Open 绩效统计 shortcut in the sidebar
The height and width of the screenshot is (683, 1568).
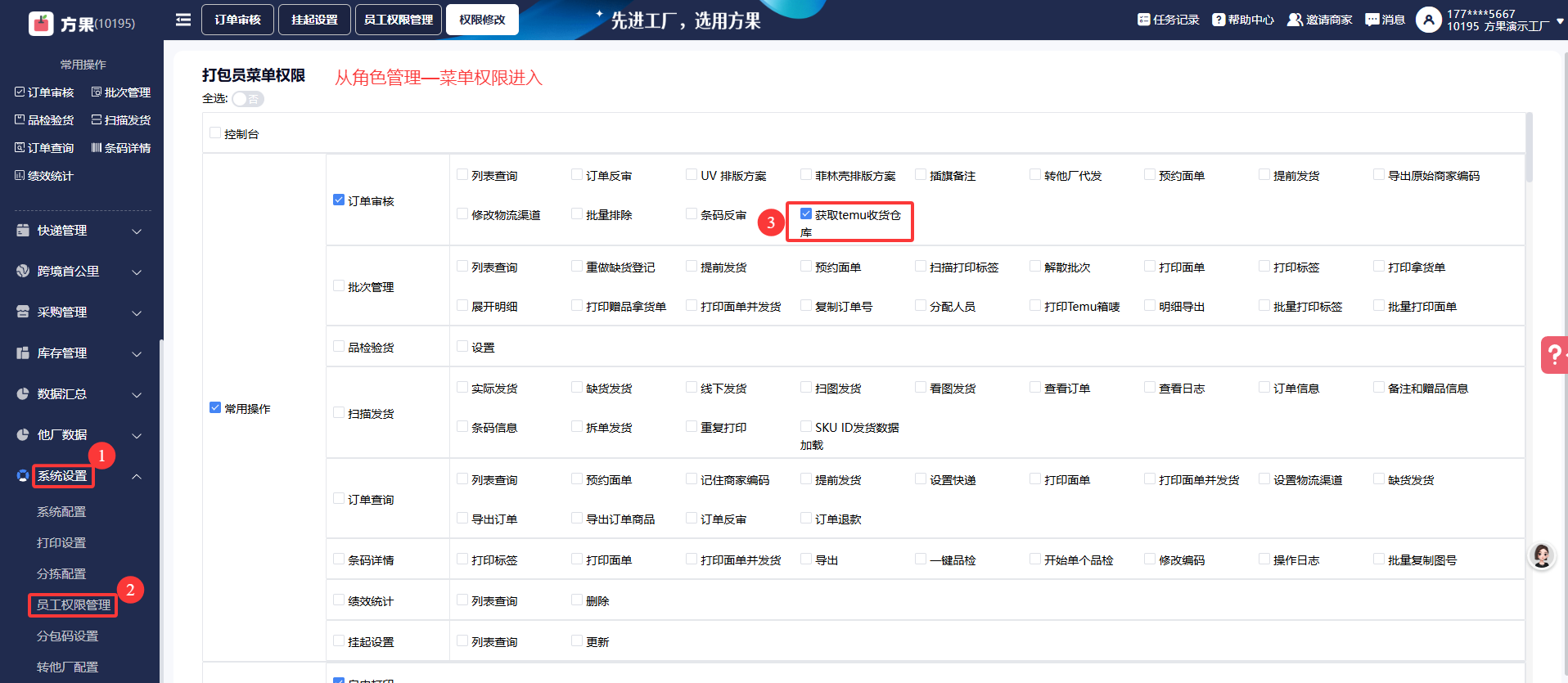44,176
